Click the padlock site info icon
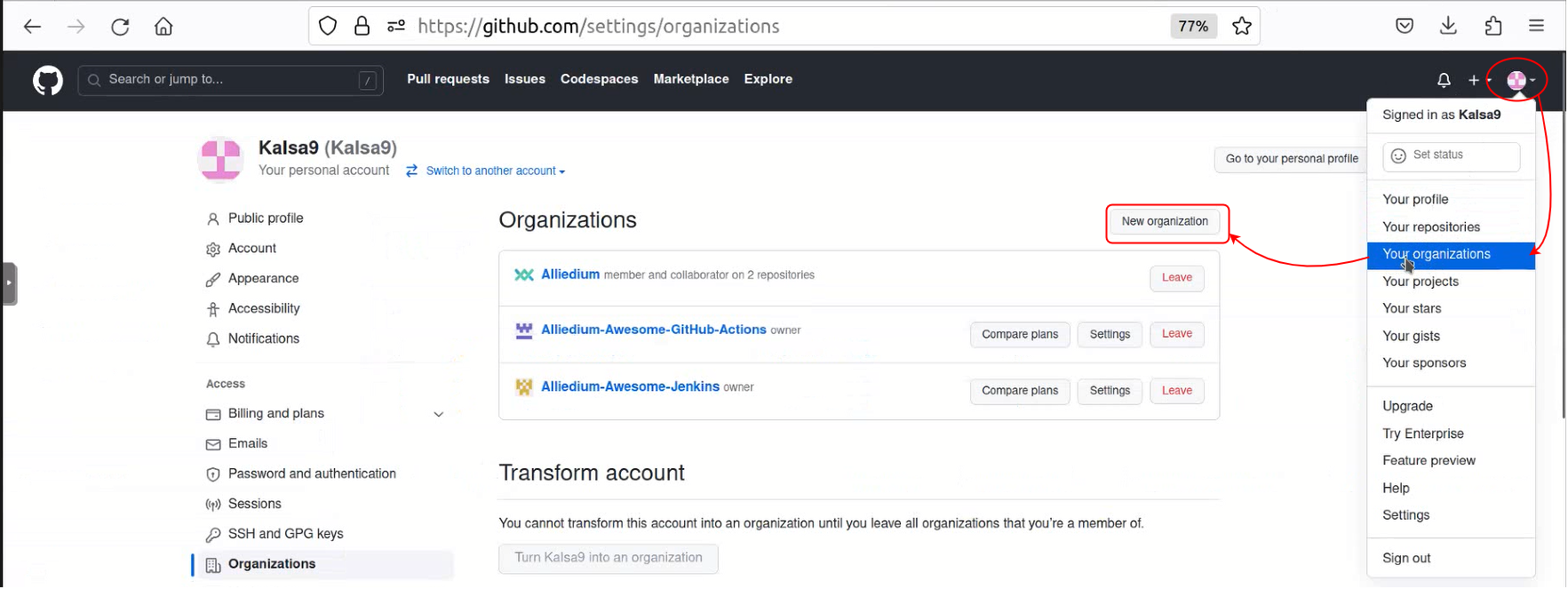This screenshot has width=1568, height=589. tap(362, 26)
